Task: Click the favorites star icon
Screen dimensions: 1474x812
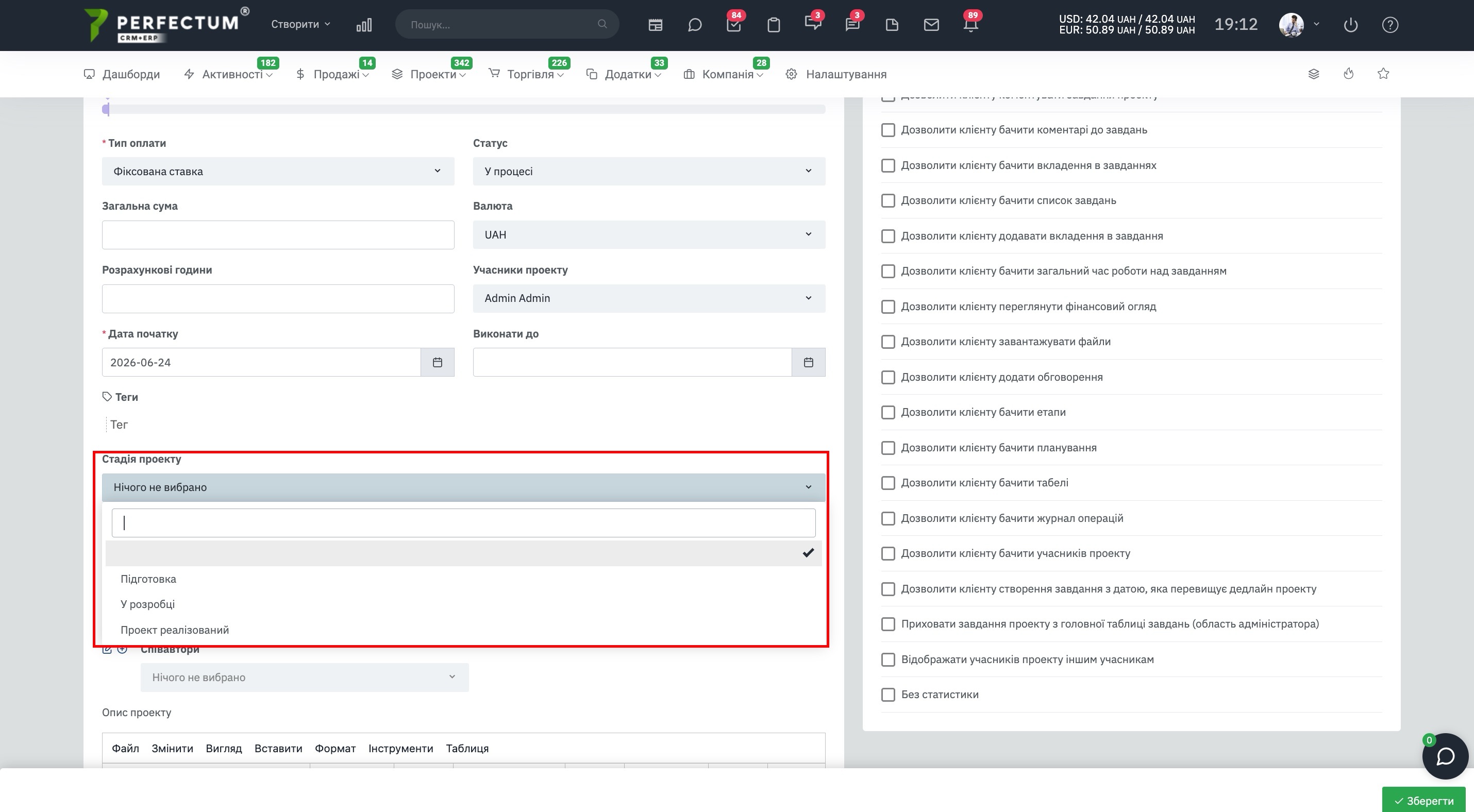Action: [x=1383, y=74]
